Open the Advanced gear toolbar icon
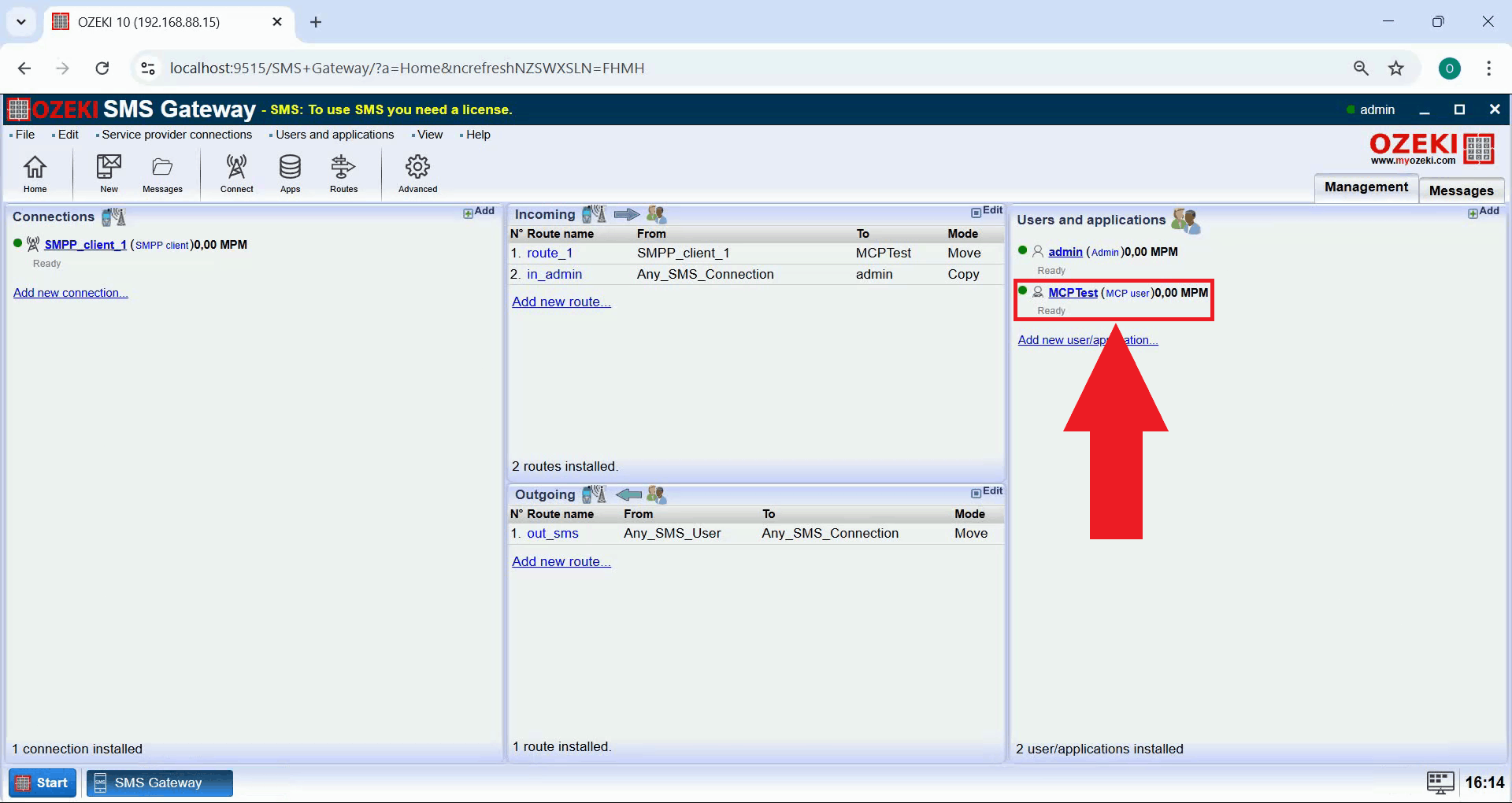 [417, 173]
